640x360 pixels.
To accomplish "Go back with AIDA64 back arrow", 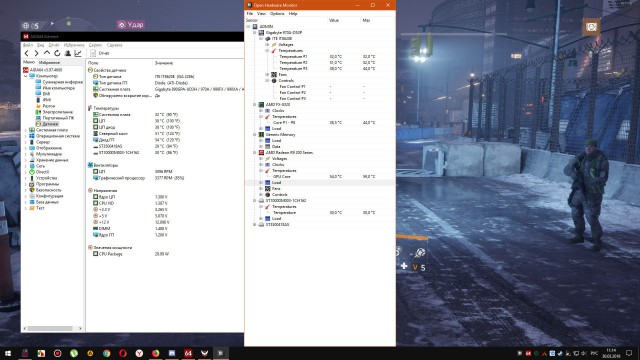I will [x=27, y=53].
